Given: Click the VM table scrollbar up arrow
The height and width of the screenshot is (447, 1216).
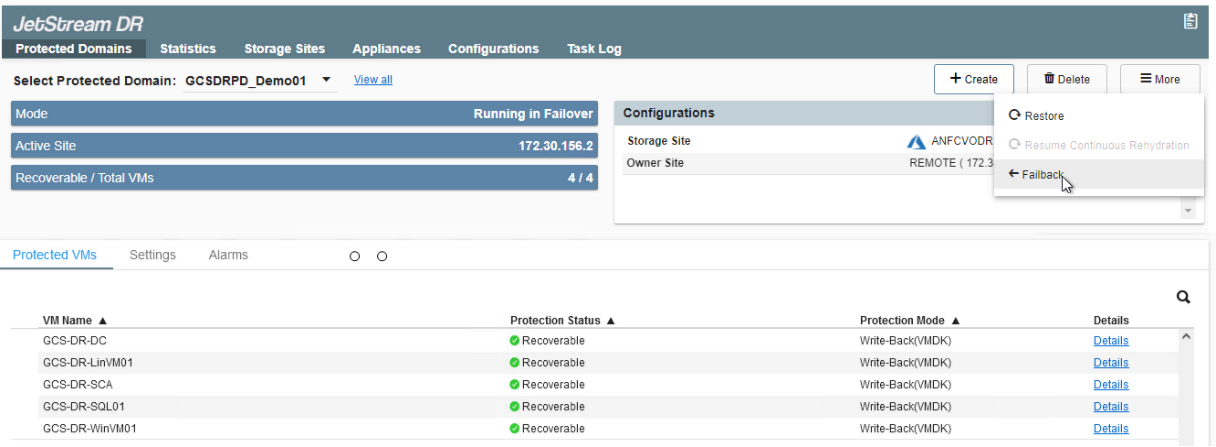Looking at the screenshot, I should pyautogui.click(x=1187, y=337).
